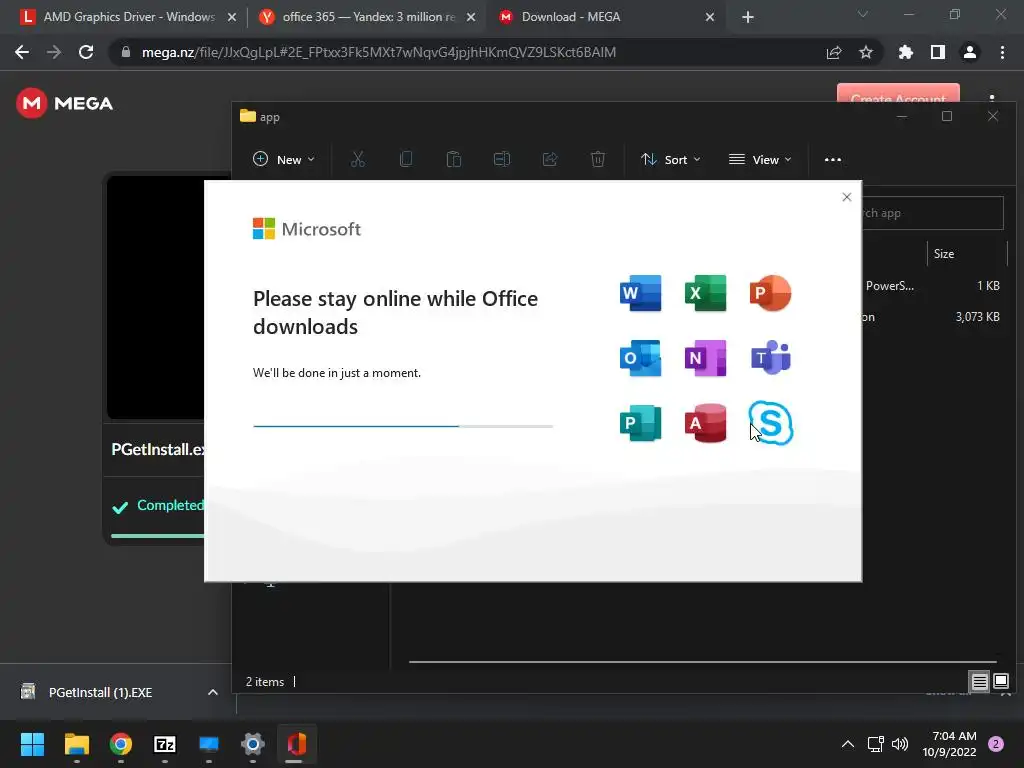Open the volume control in tray
1024x768 pixels.
pos(900,744)
